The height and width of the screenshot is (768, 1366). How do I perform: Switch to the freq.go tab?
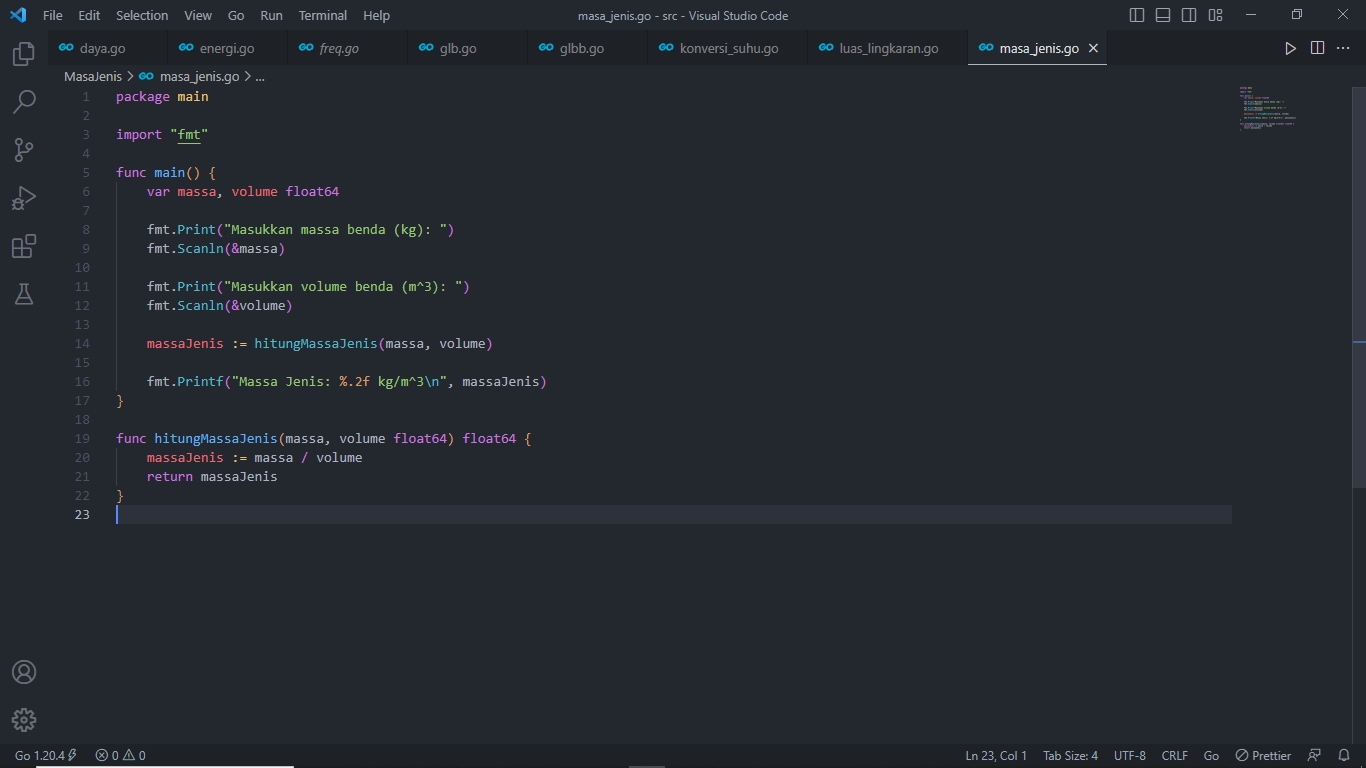pos(347,48)
